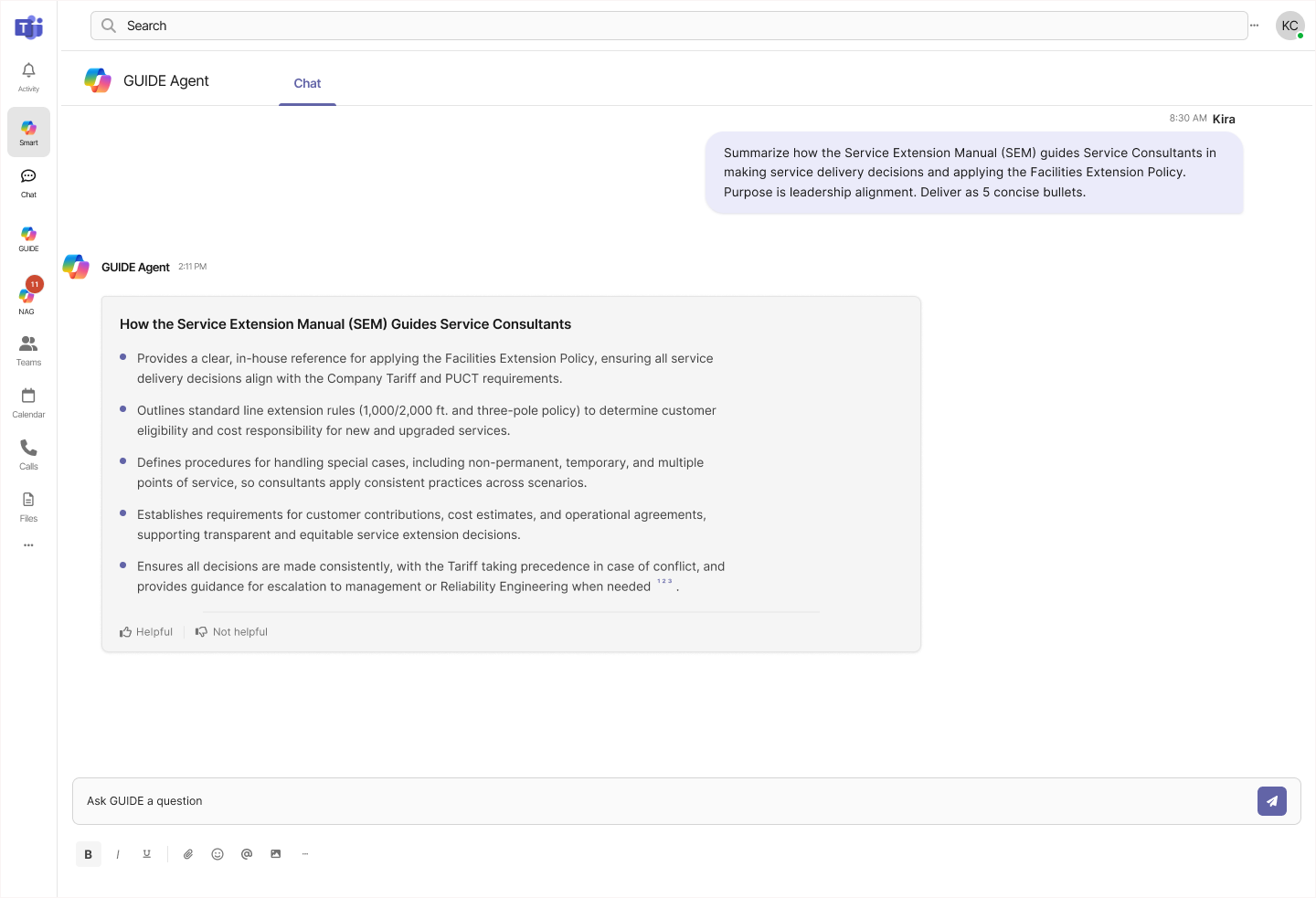This screenshot has height=898, width=1316.
Task: Click the bullet starting 'Outlines standard line'
Action: coord(427,420)
